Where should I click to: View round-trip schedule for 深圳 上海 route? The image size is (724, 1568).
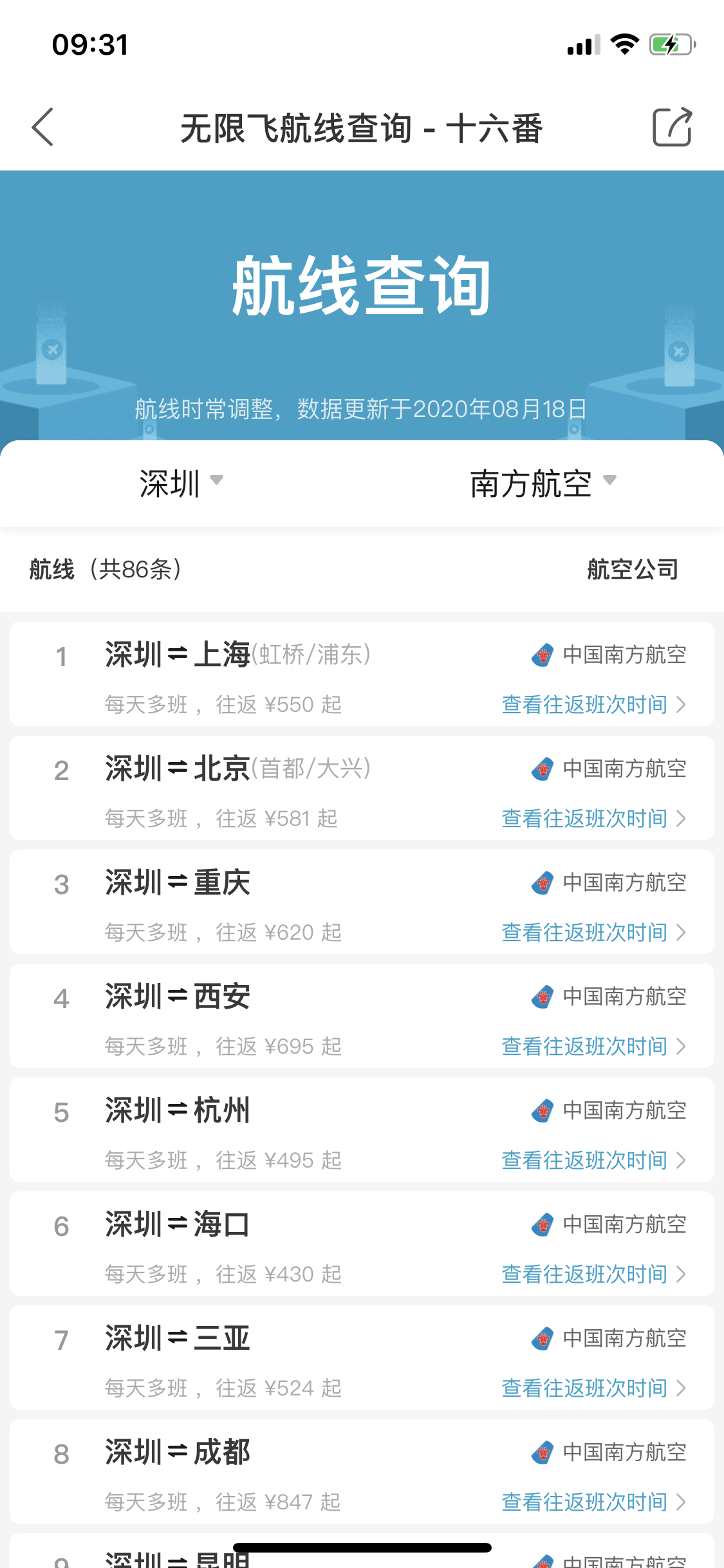click(593, 705)
